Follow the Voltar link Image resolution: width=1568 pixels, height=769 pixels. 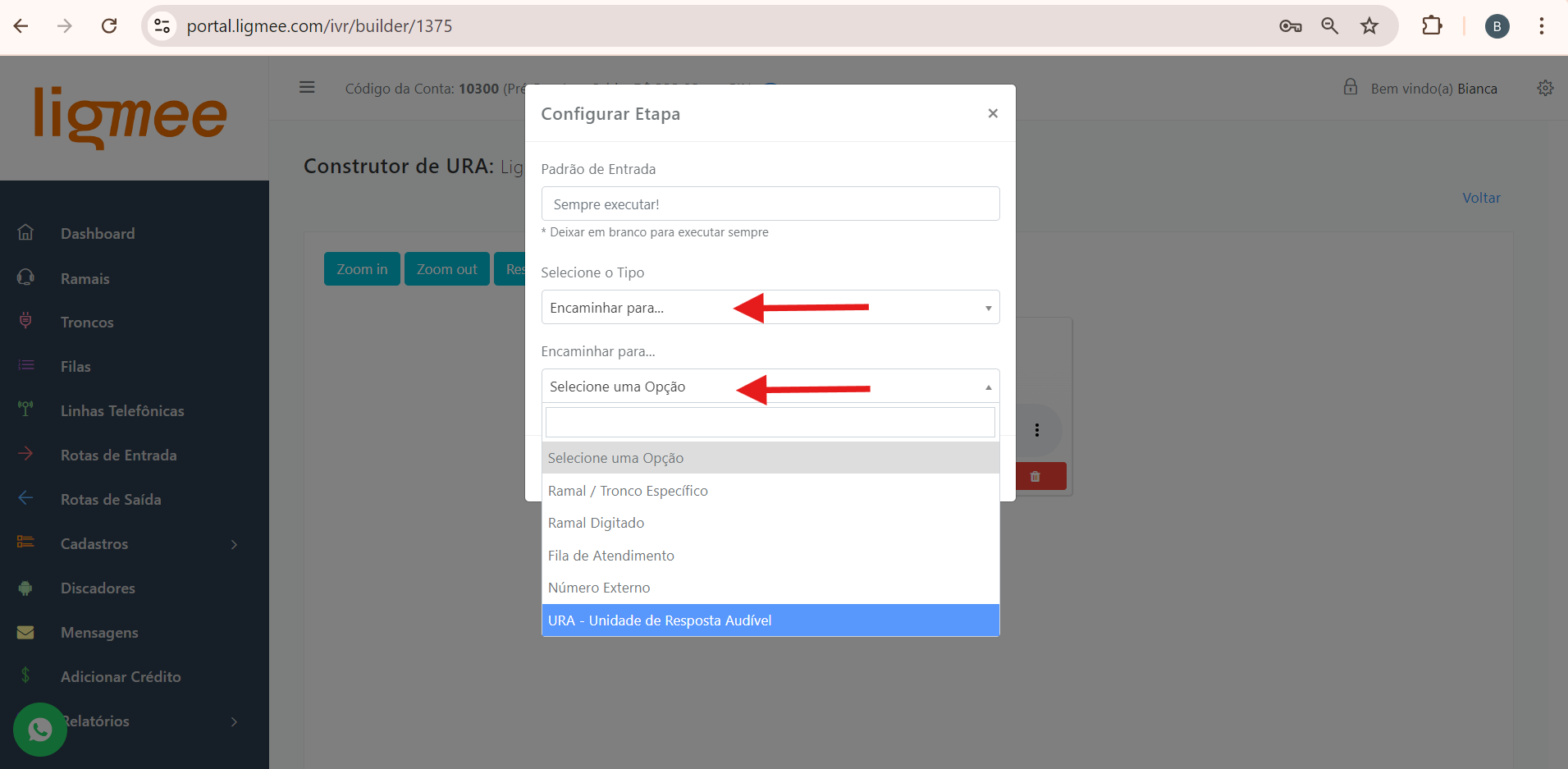(x=1480, y=198)
